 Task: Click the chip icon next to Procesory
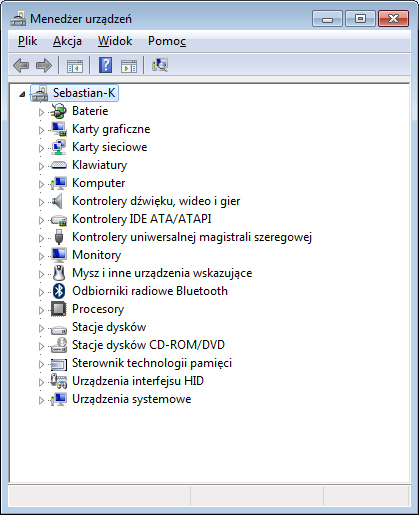(59, 309)
